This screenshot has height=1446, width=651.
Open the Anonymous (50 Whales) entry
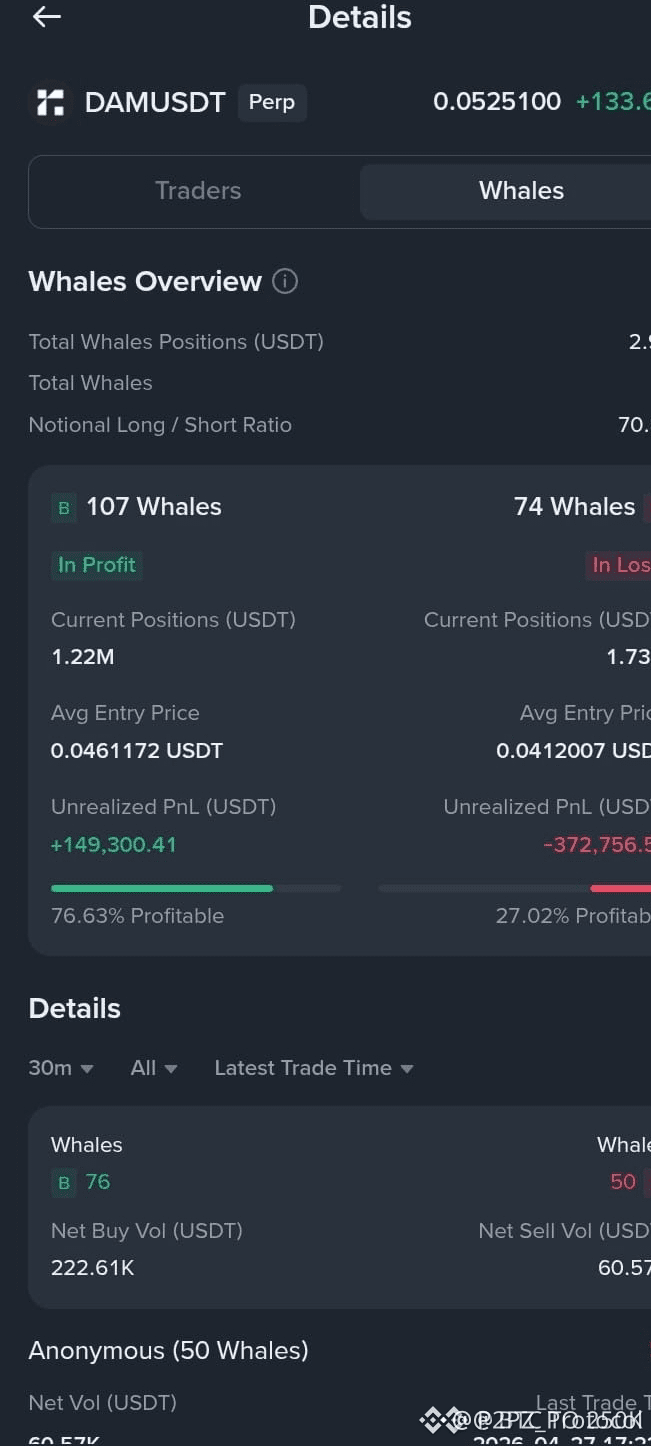(168, 1351)
